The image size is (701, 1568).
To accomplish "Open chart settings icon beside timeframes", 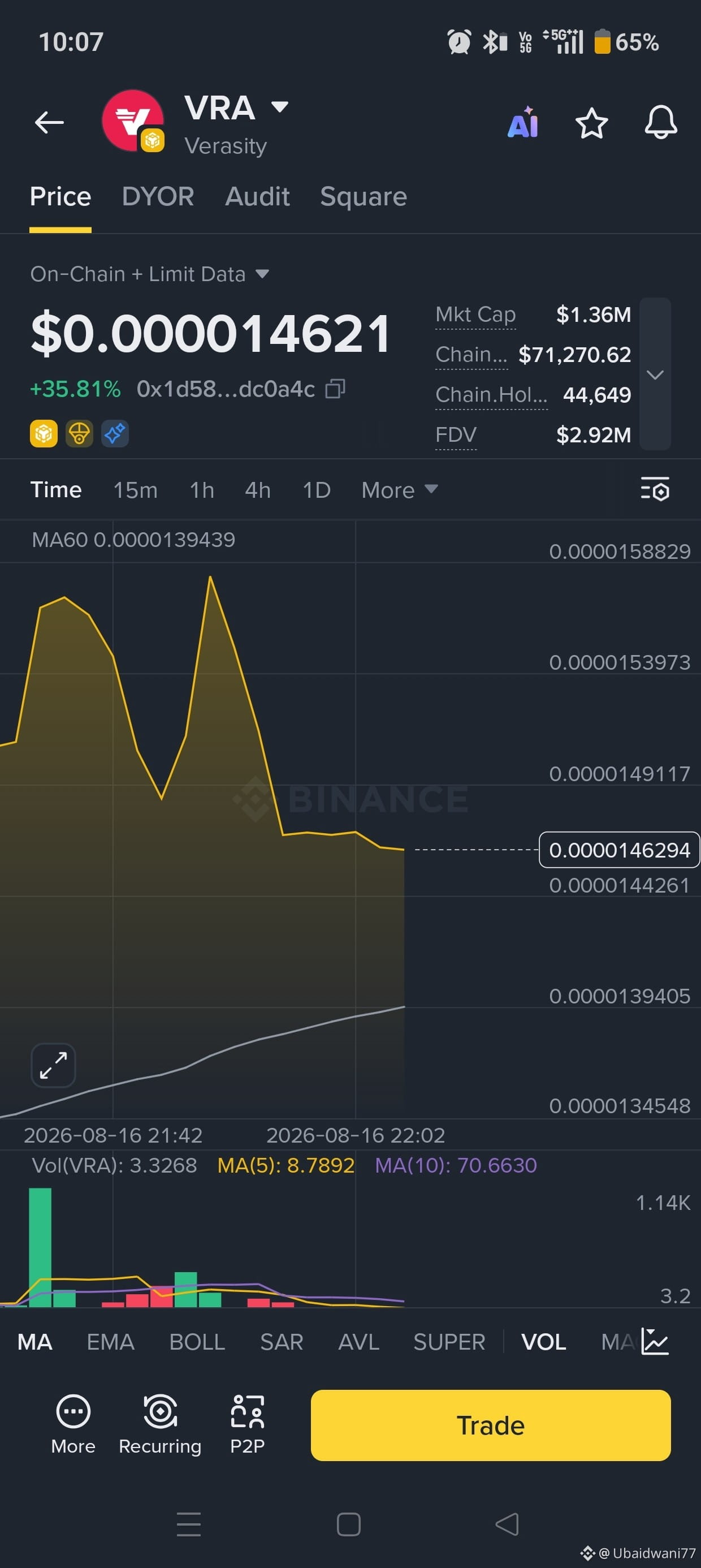I will coord(655,489).
